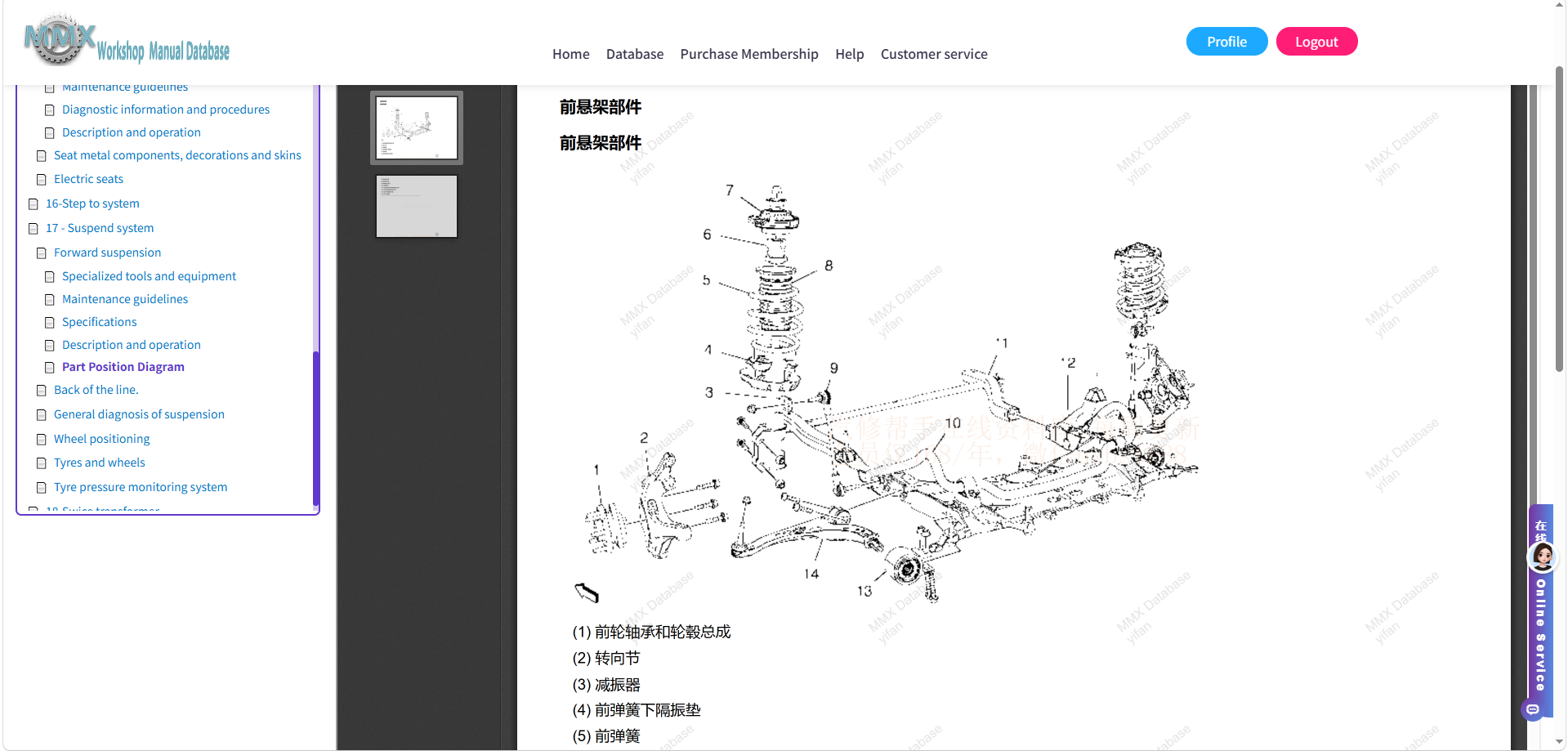
Task: Click document icon beside Electric seats
Action: [42, 179]
